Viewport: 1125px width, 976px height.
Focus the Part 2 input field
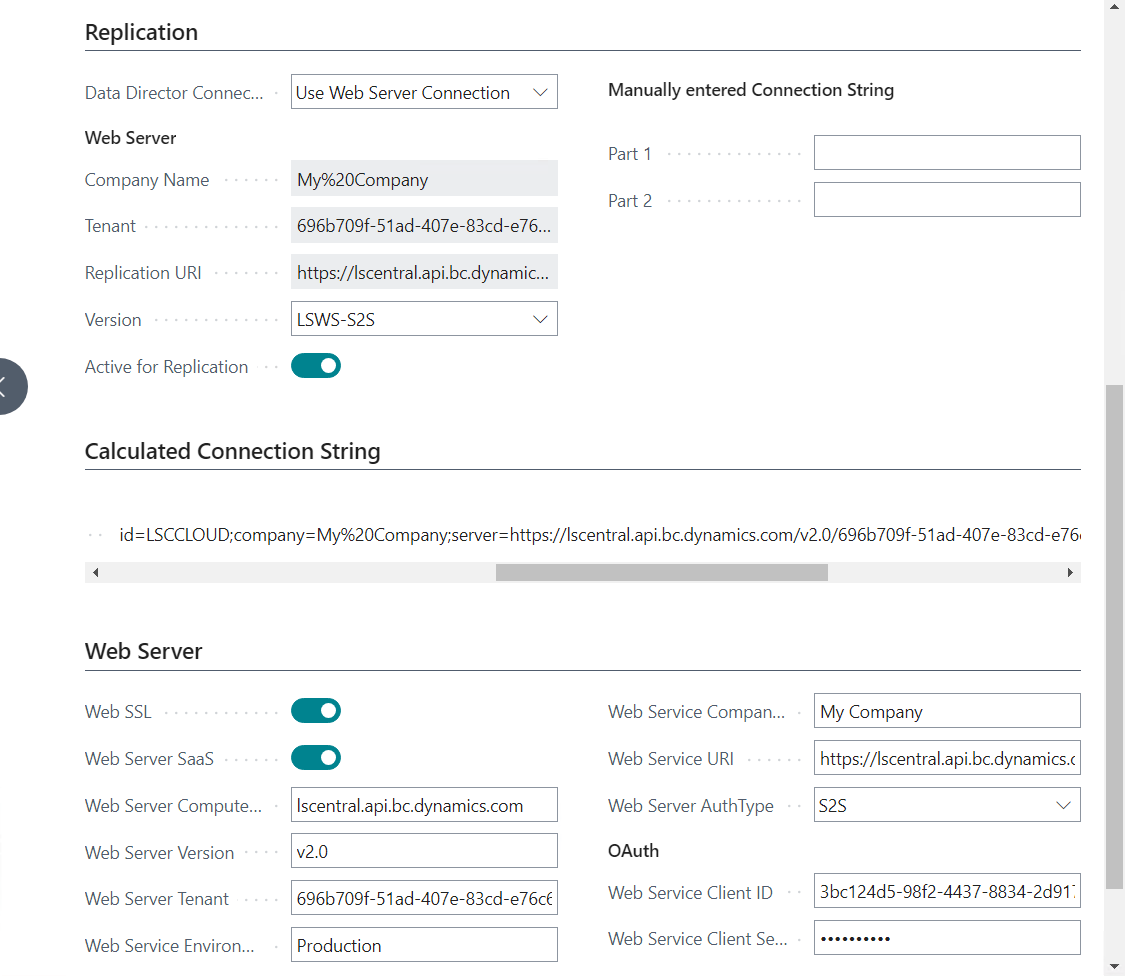(946, 200)
